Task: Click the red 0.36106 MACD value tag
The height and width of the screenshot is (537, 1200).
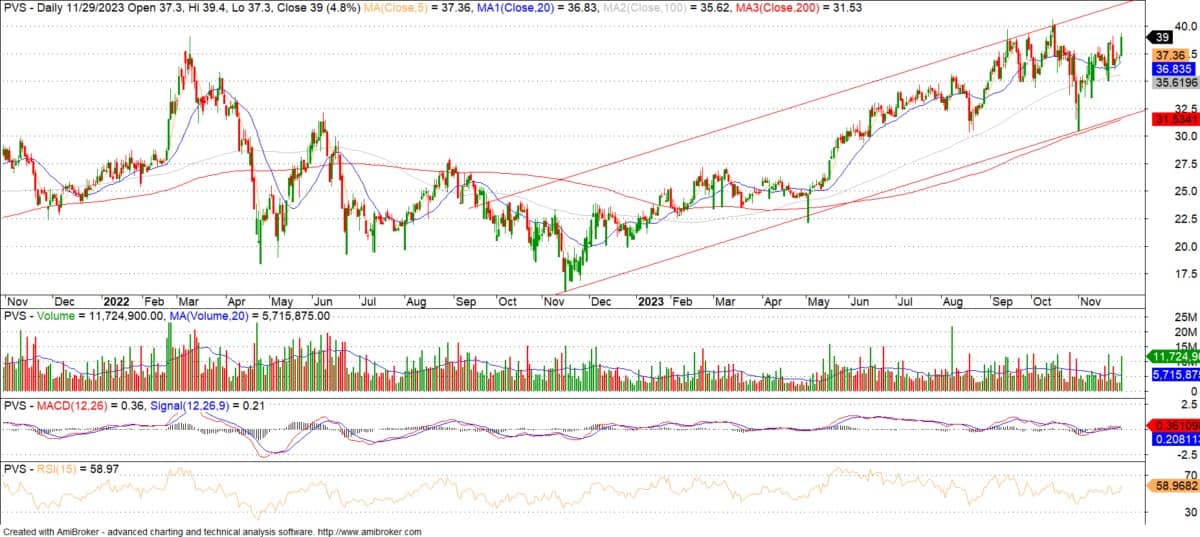Action: pyautogui.click(x=1174, y=424)
